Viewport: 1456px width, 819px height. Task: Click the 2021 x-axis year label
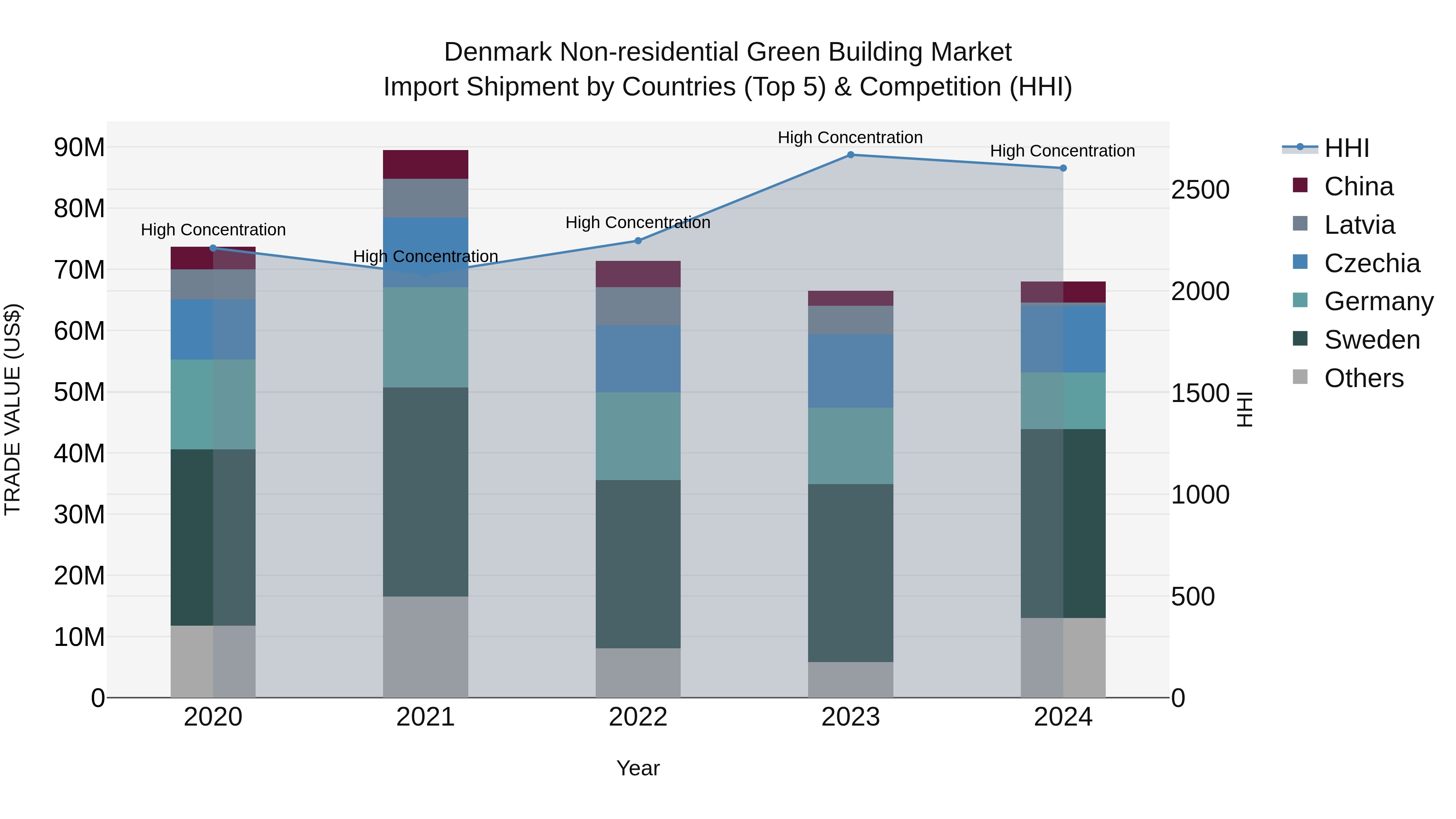[x=425, y=717]
